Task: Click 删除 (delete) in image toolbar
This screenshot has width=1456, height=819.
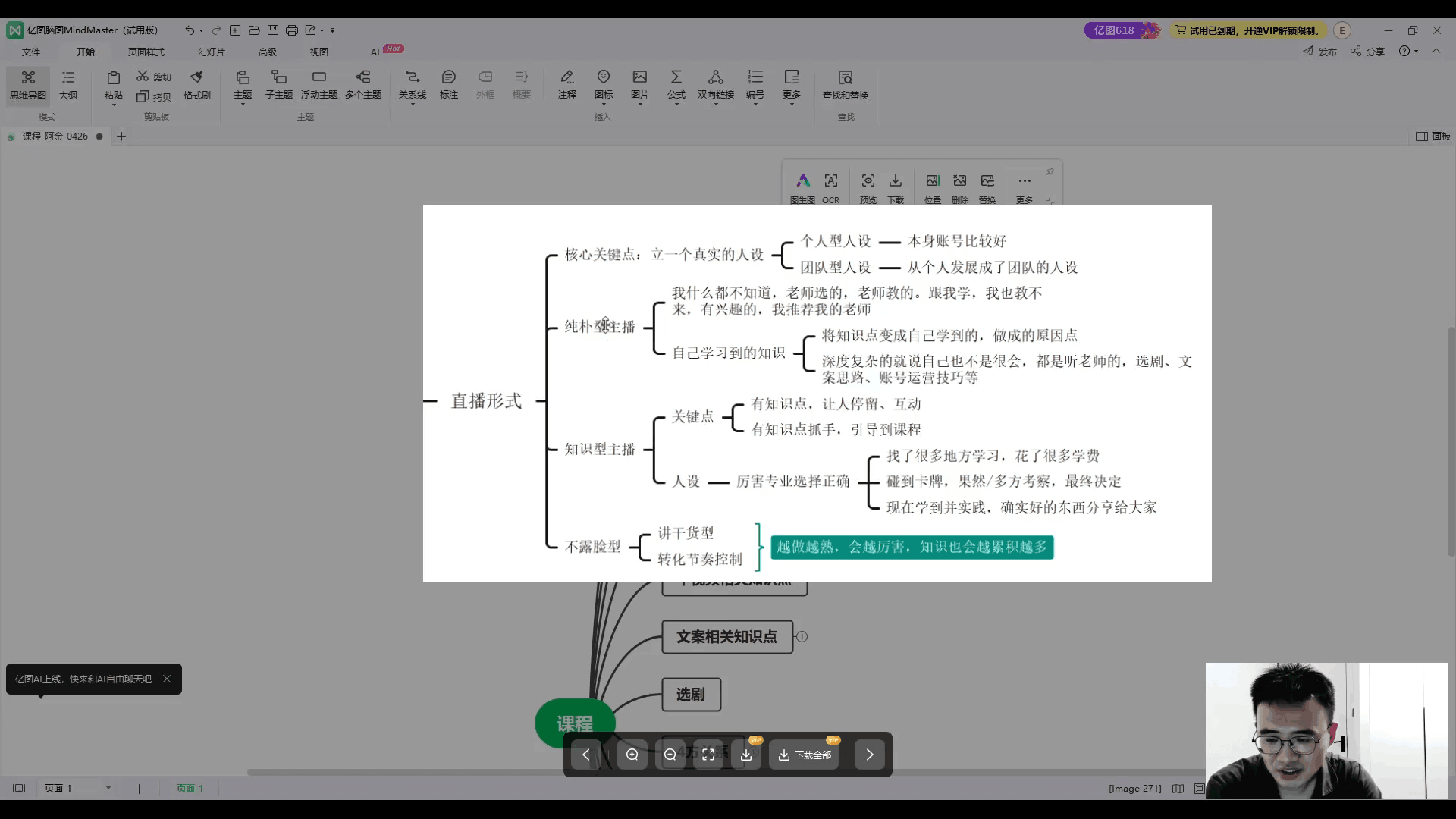Action: pos(960,189)
